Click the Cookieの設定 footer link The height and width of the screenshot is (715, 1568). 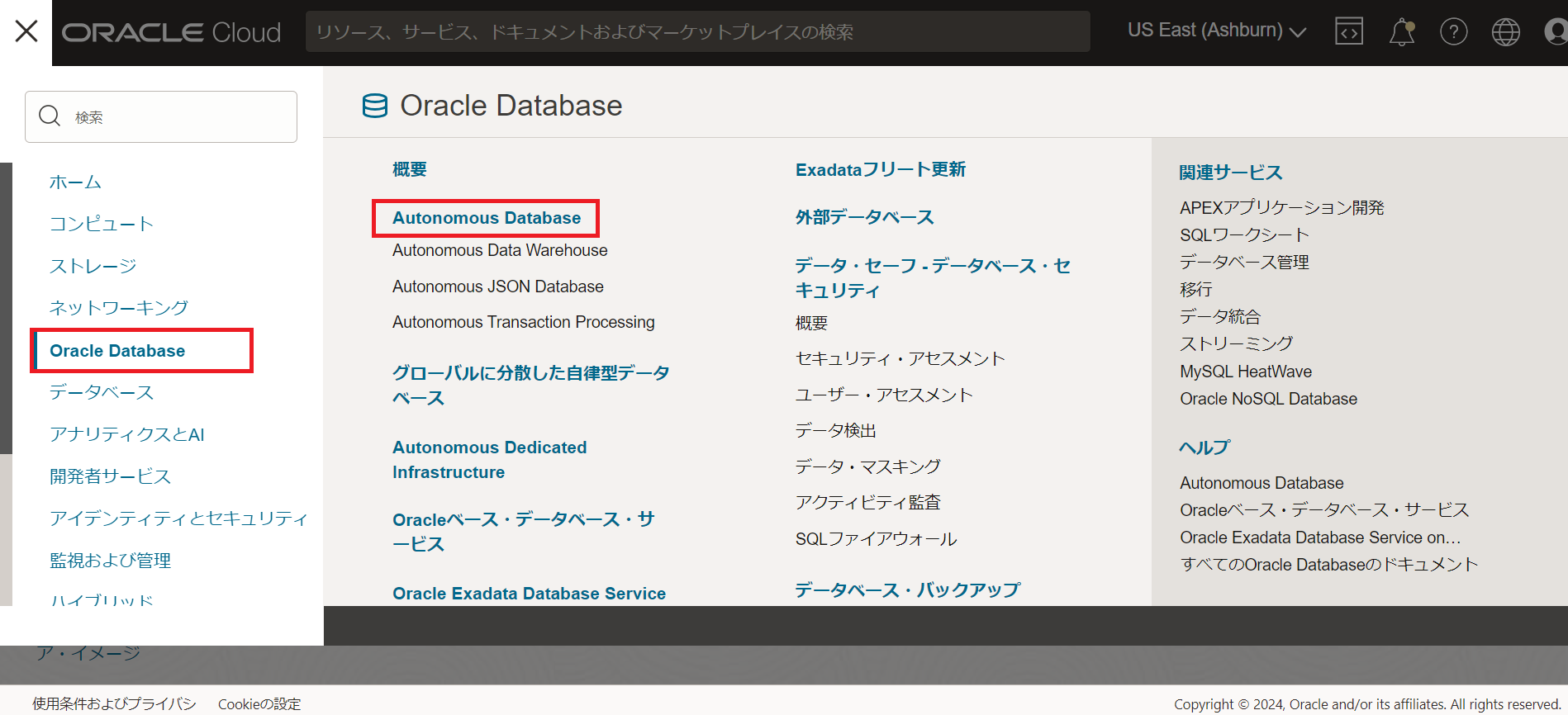click(x=259, y=703)
